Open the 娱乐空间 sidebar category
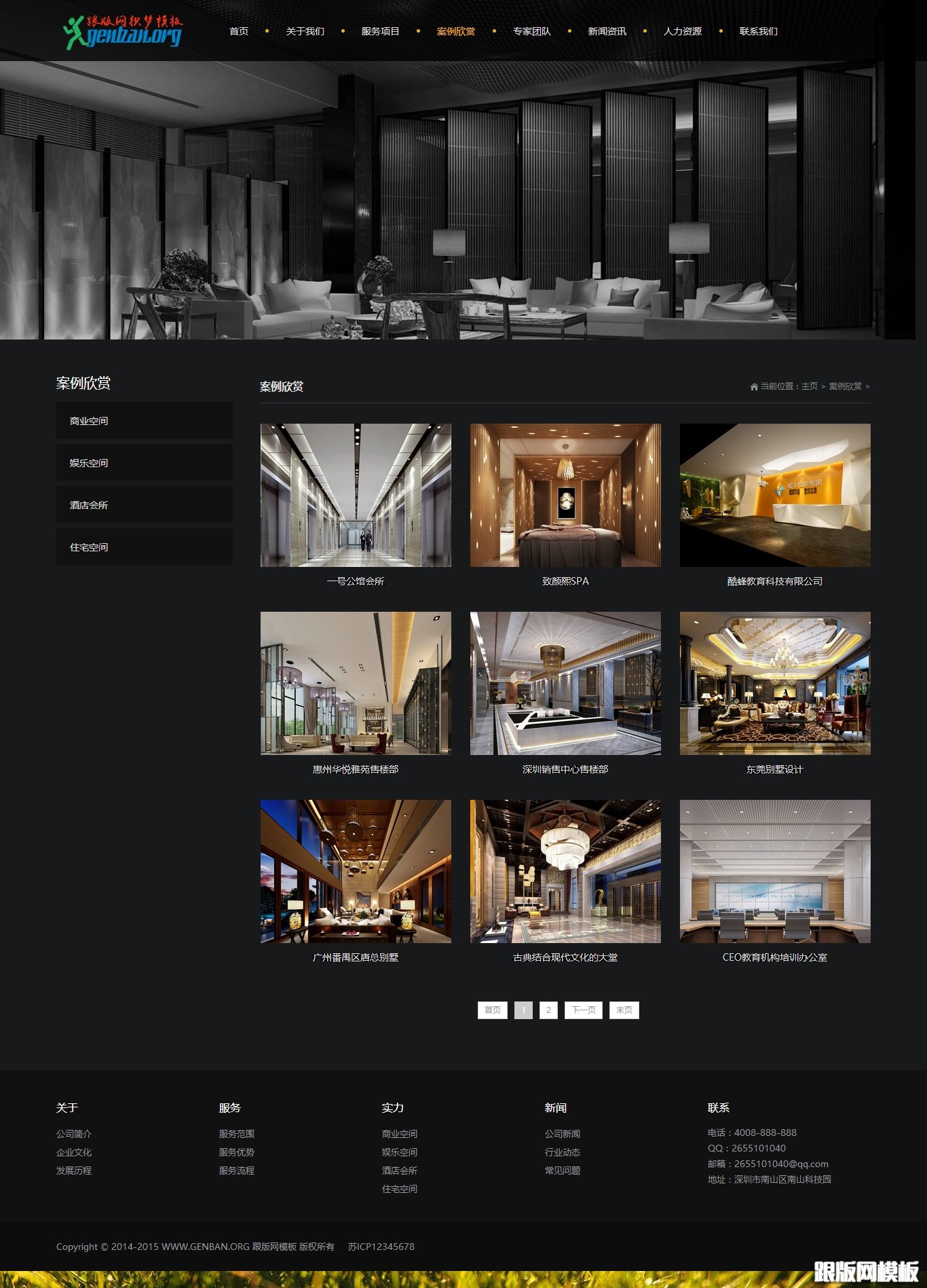 [144, 463]
